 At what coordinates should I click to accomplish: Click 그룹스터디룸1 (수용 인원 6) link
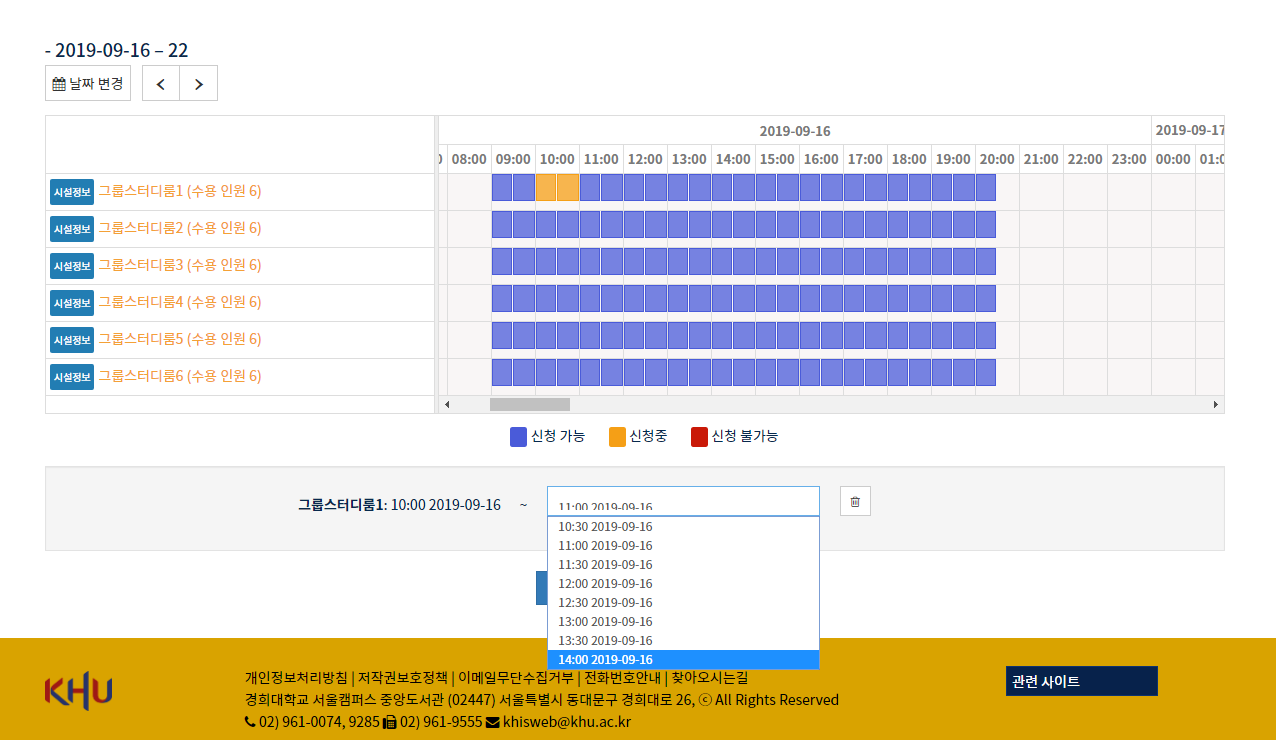point(179,191)
